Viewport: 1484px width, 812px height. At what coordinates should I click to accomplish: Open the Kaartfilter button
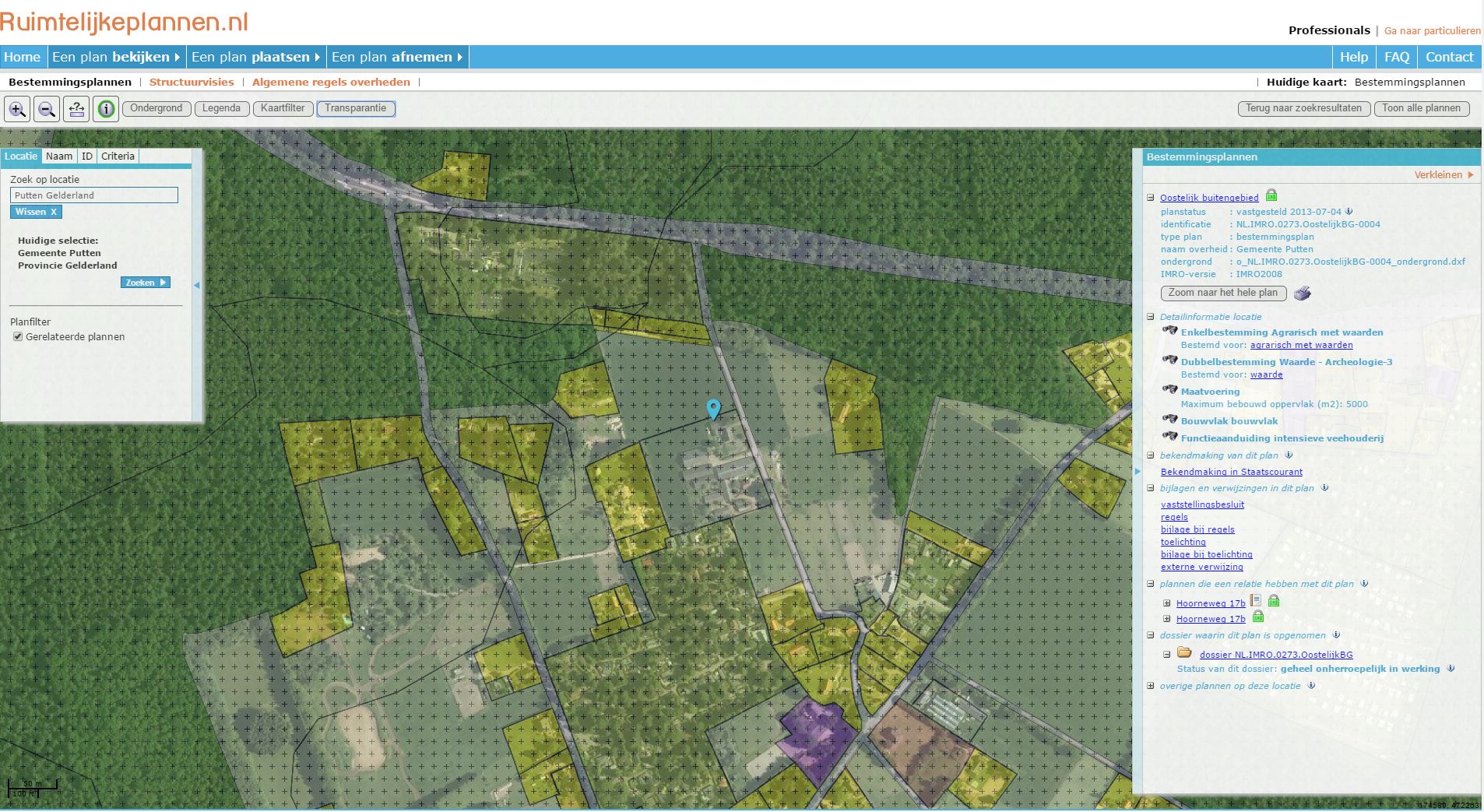(283, 109)
